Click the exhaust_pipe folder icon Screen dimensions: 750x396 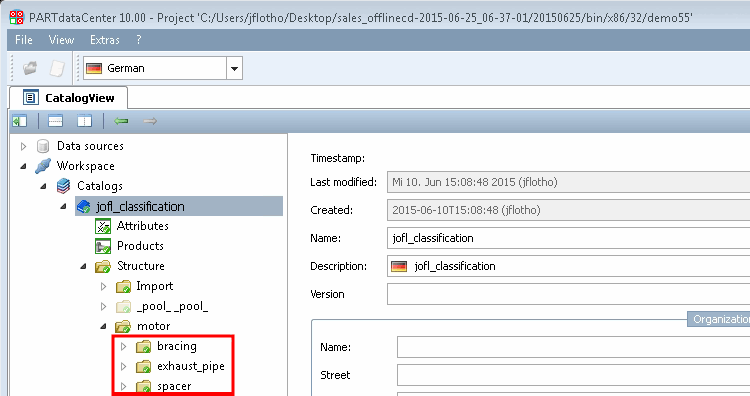[x=143, y=367]
